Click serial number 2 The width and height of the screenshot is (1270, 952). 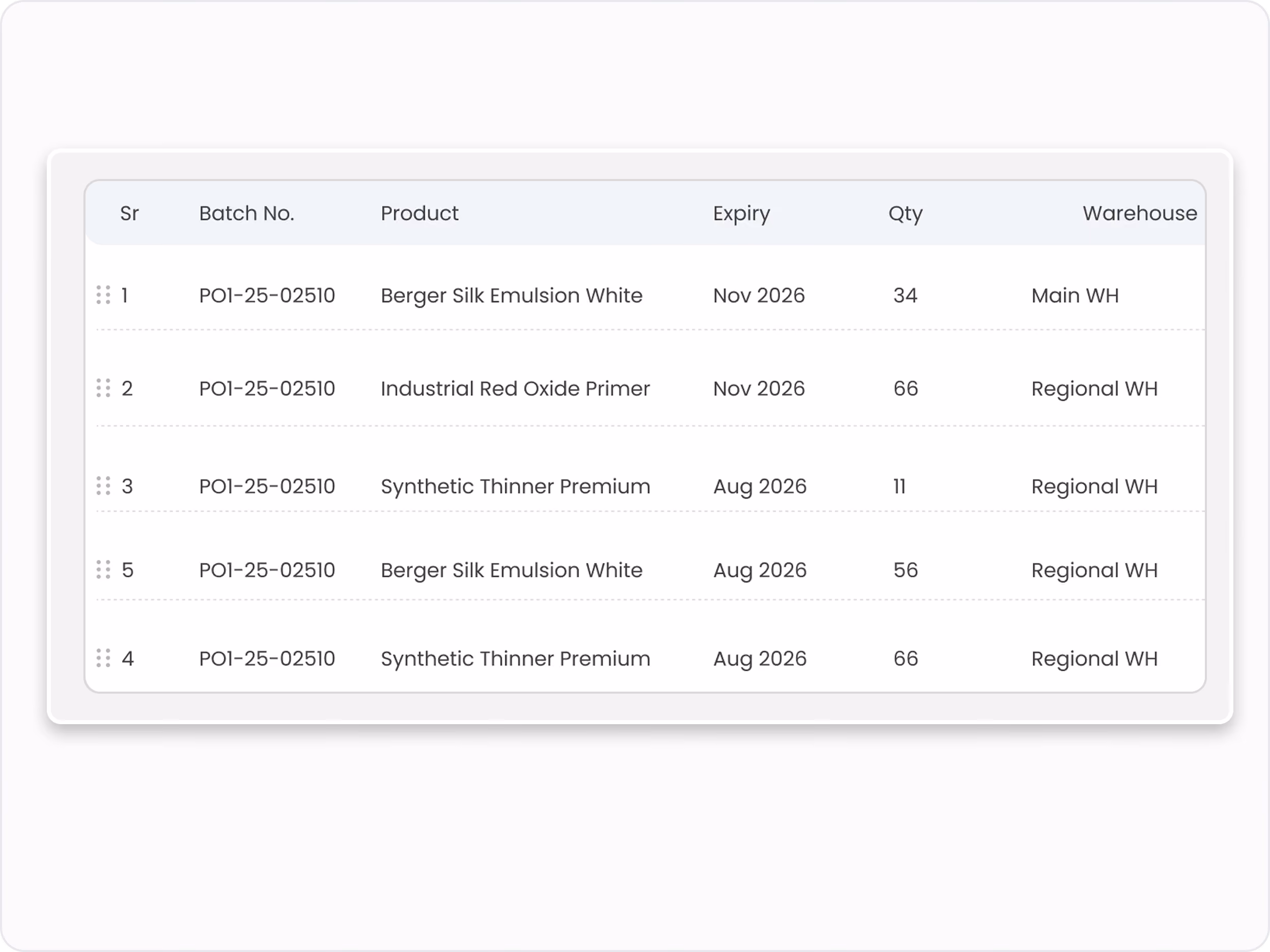[127, 389]
